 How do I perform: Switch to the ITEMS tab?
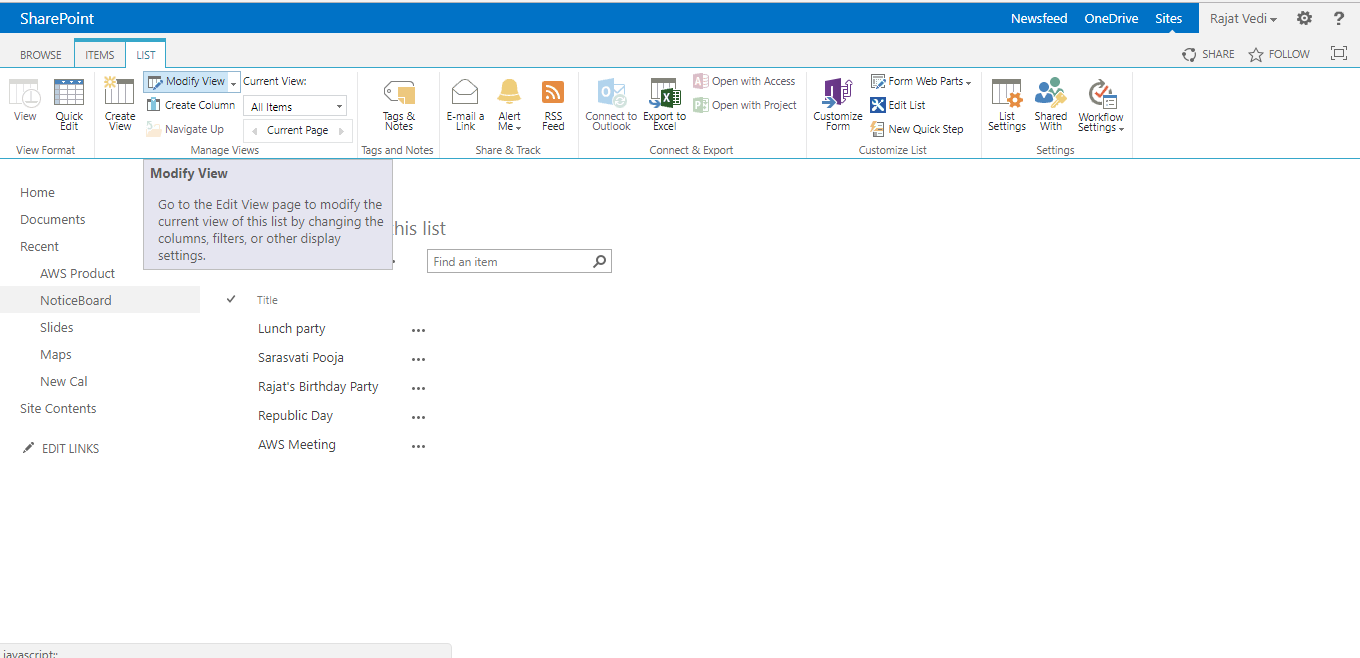99,54
